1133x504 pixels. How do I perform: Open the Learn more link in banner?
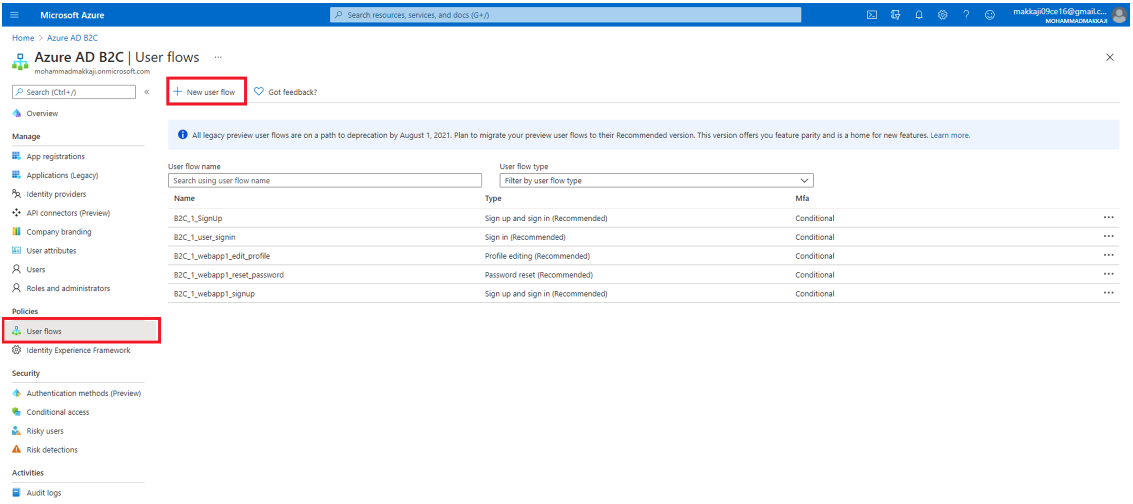(950, 135)
